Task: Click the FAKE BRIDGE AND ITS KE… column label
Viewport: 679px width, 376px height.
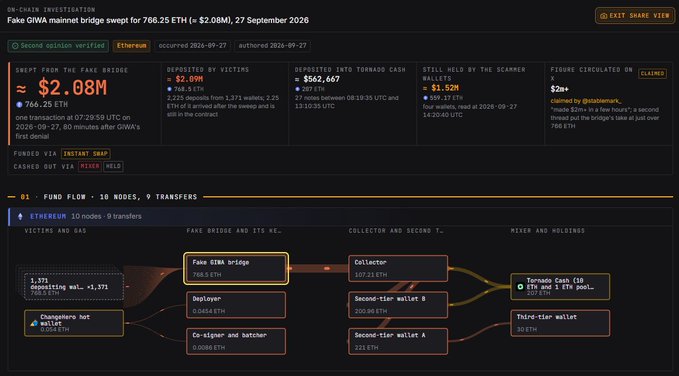Action: click(234, 231)
